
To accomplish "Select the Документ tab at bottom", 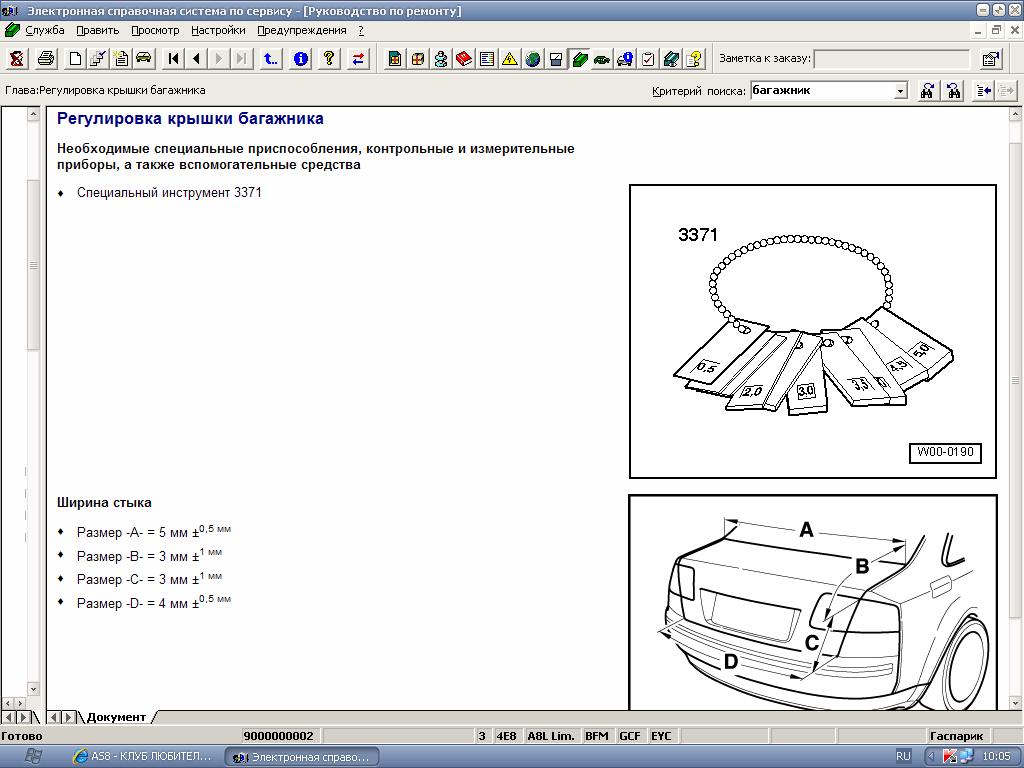I will coord(116,717).
